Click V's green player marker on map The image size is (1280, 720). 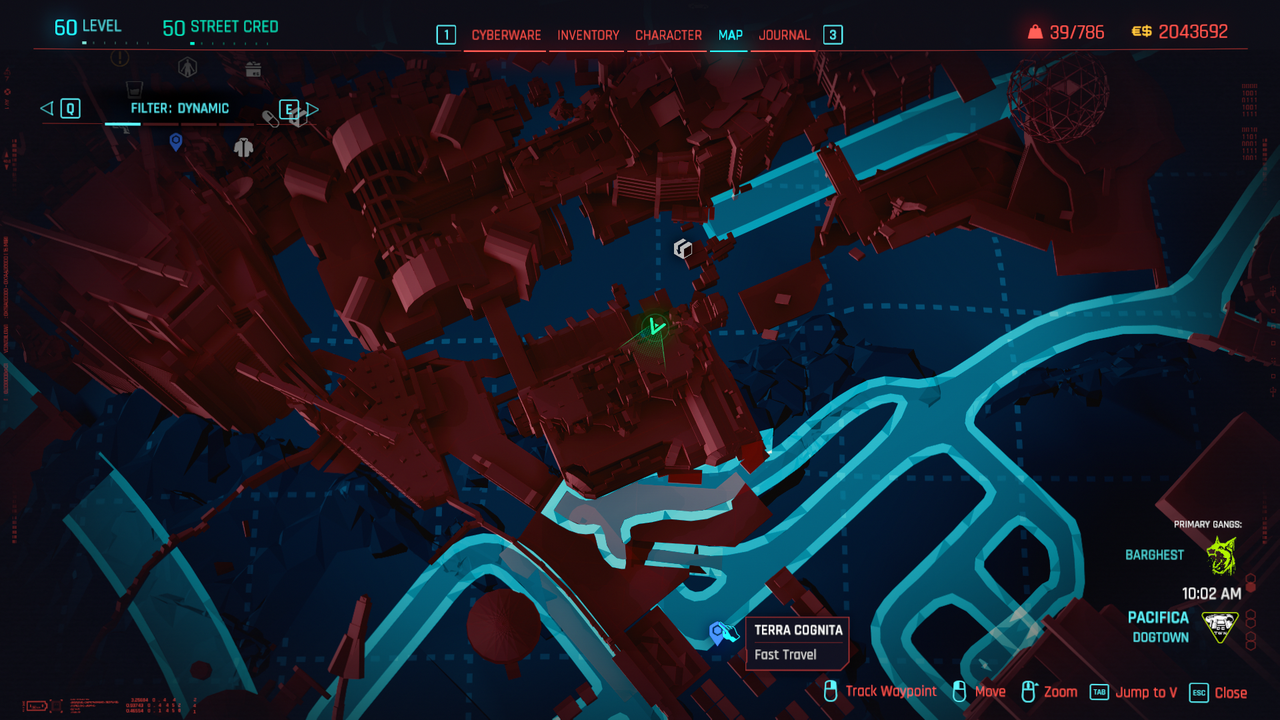(656, 326)
